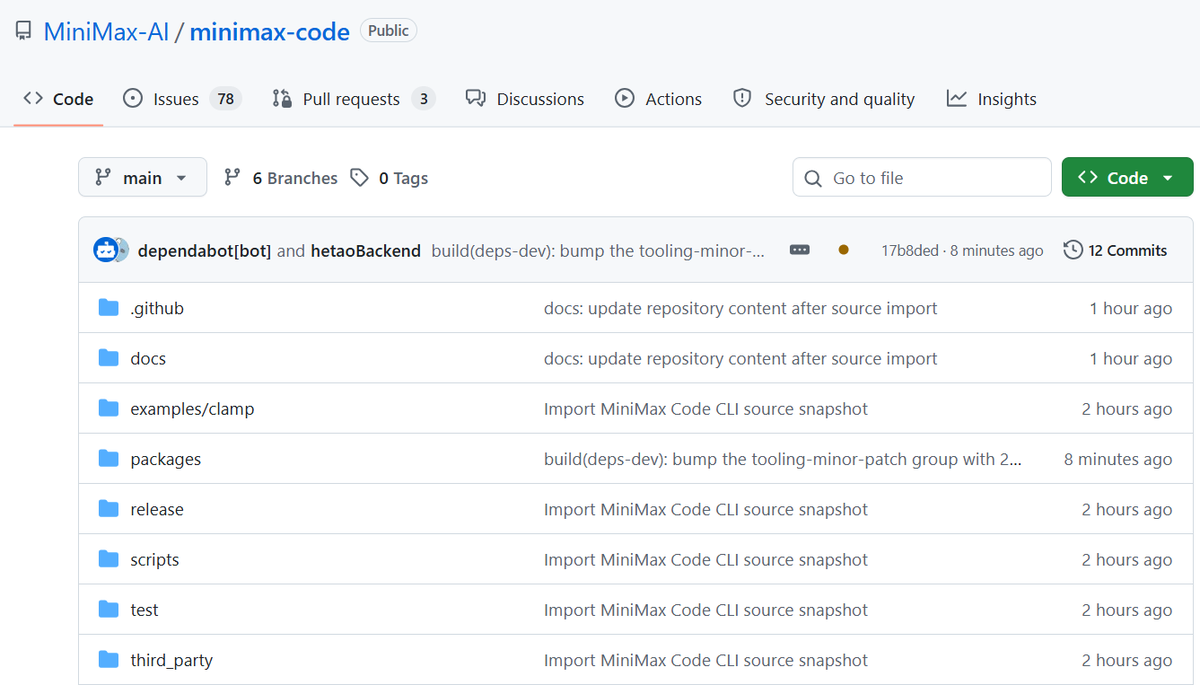This screenshot has width=1200, height=685.
Task: Open the dependabot[bot] author link
Action: pyautogui.click(x=204, y=251)
